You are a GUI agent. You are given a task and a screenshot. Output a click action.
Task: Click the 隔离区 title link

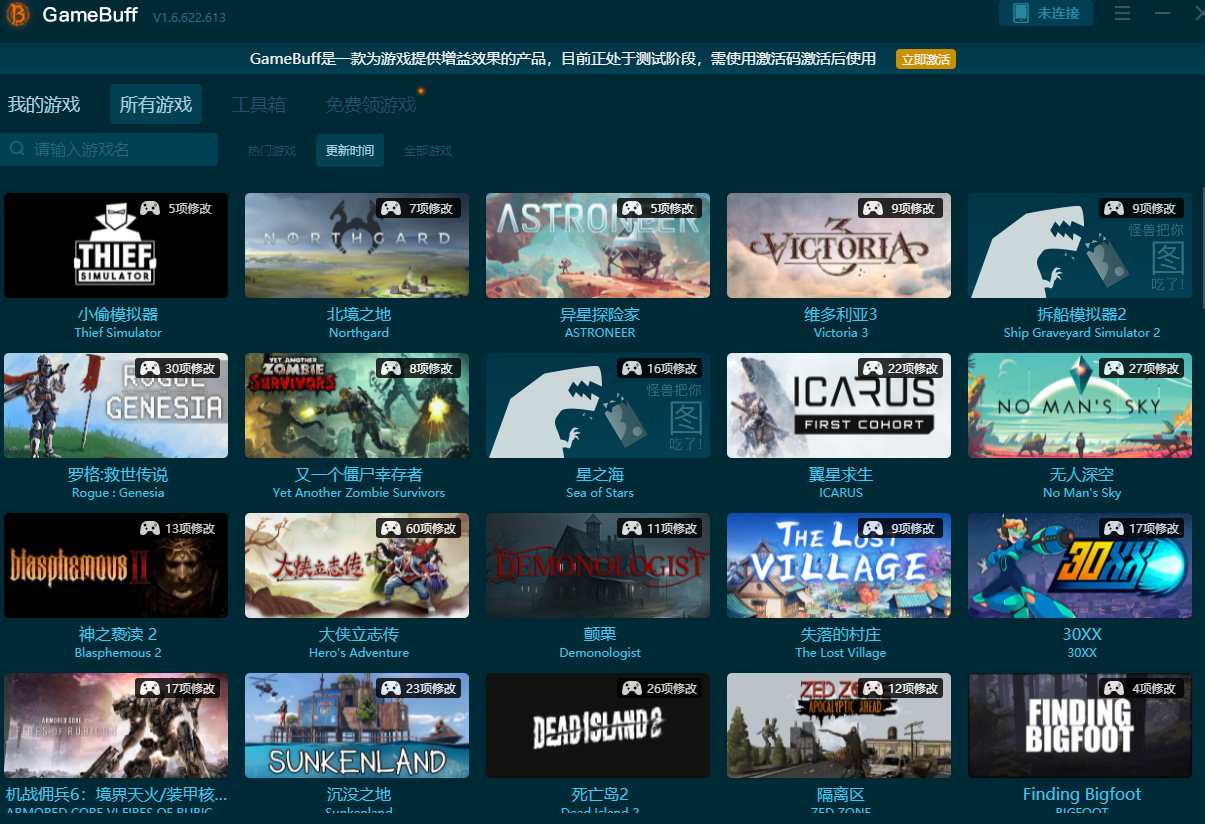[840, 794]
